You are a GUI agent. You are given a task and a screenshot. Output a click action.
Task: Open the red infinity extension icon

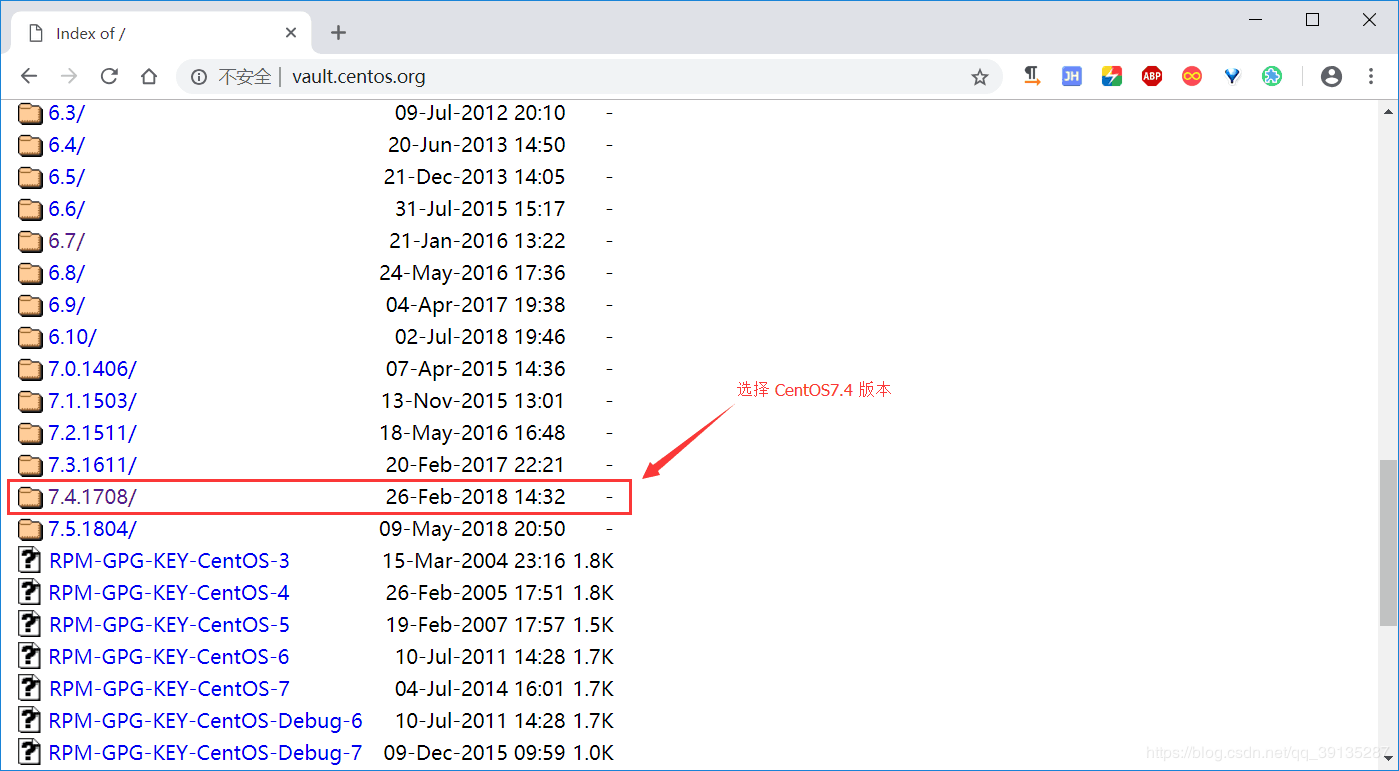pyautogui.click(x=1192, y=76)
